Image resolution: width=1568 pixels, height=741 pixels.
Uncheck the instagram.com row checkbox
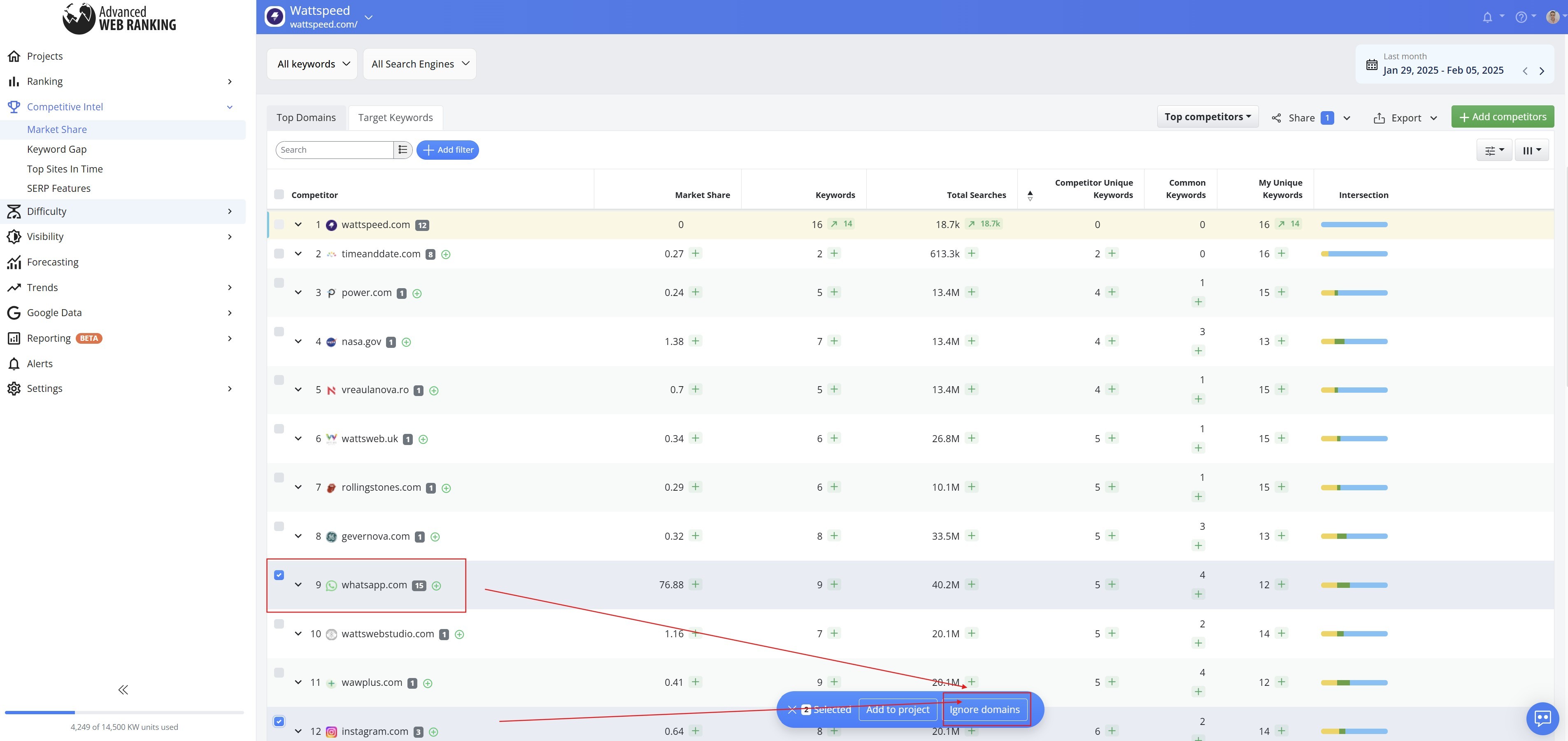[279, 721]
